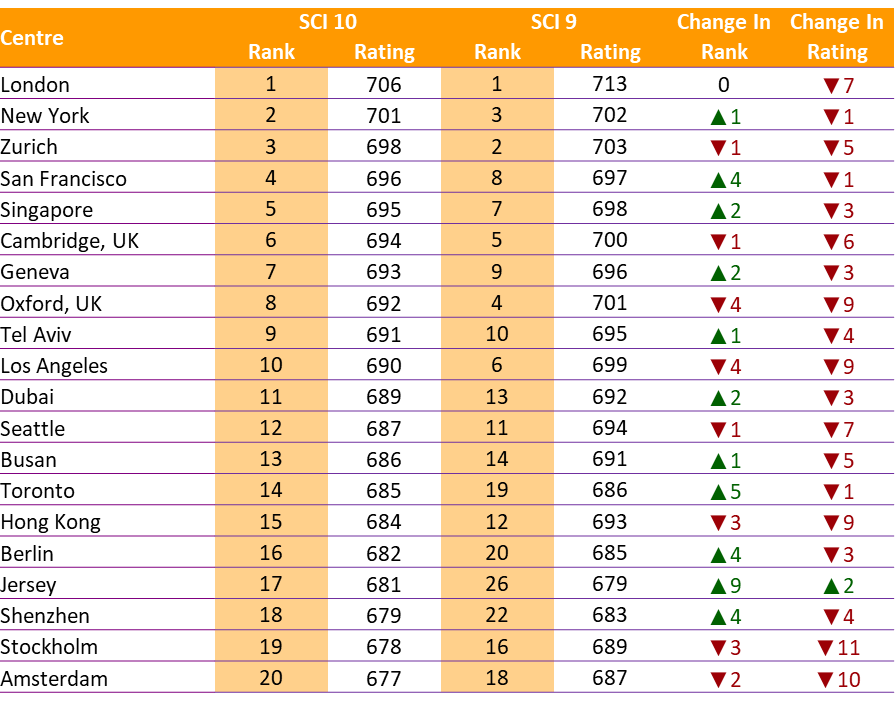Click the red down arrow in London's rating change
Image resolution: width=895 pixels, height=707 pixels.
[831, 86]
